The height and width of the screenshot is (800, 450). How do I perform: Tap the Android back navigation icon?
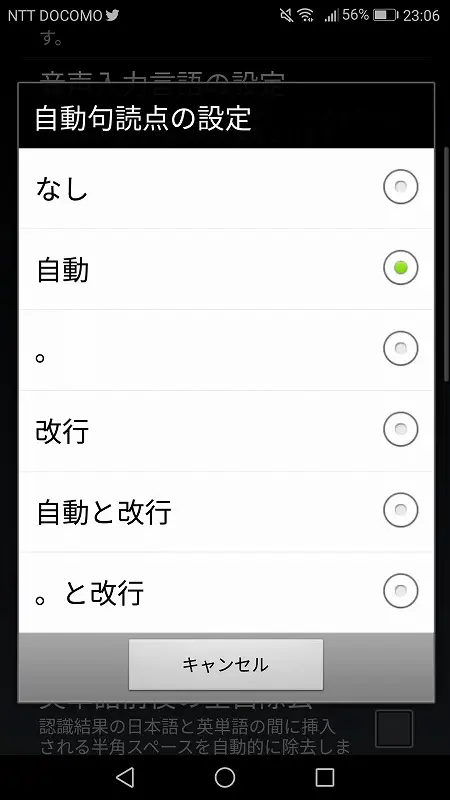[125, 778]
